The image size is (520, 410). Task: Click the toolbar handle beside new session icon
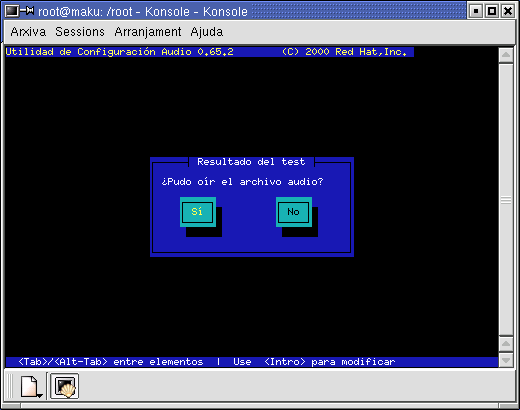tap(10, 386)
